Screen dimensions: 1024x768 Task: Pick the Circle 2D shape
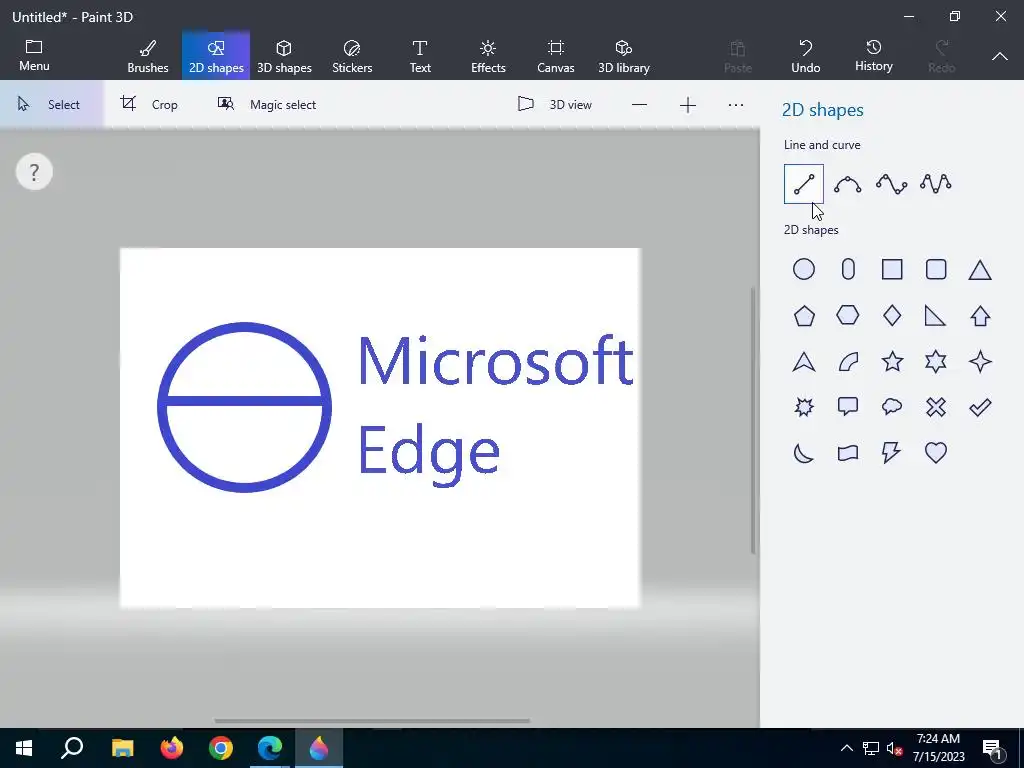[x=804, y=269]
